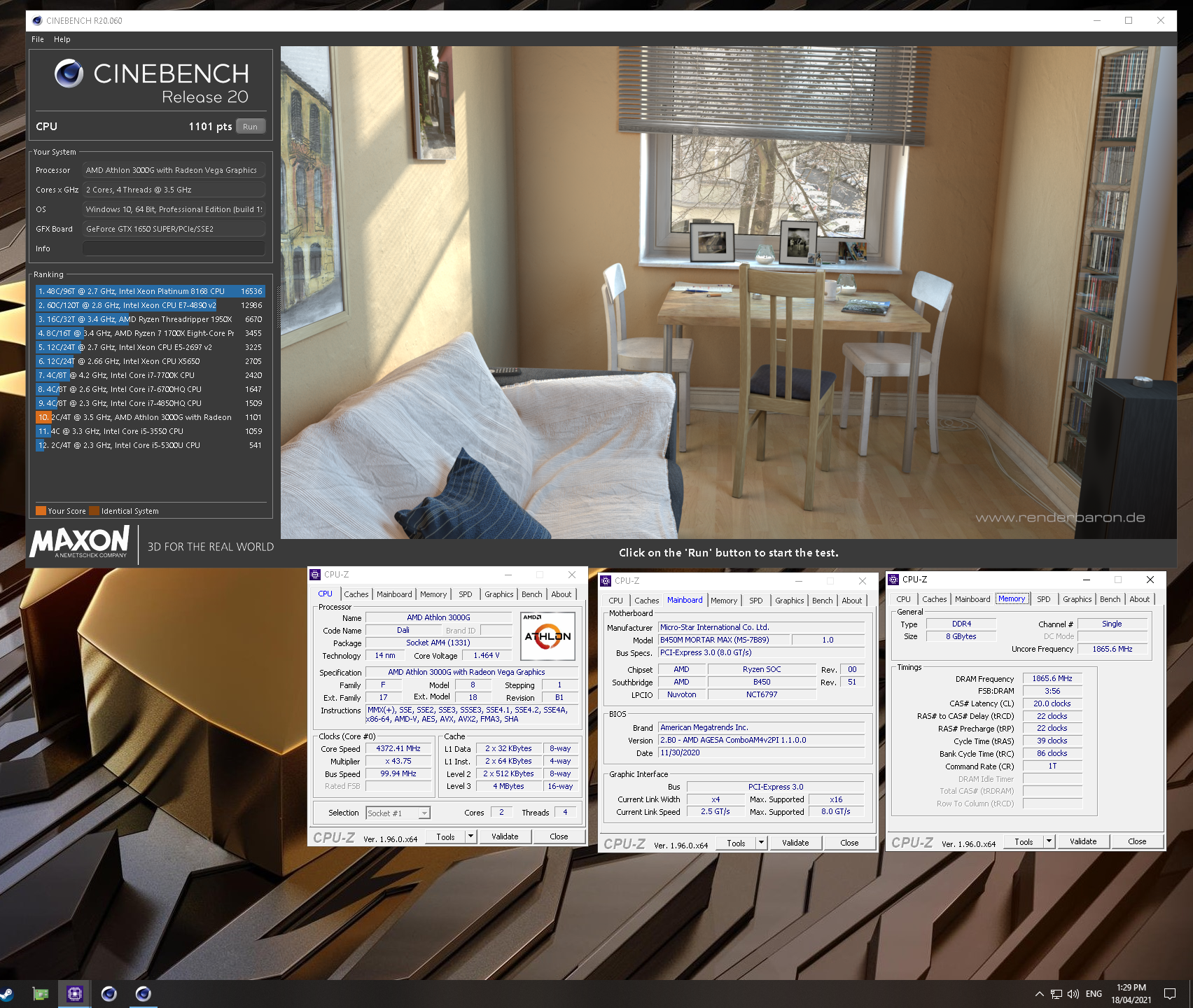Open CPU tab in Memory CPU-Z window
Screen dimensions: 1193x1008
coord(904,599)
